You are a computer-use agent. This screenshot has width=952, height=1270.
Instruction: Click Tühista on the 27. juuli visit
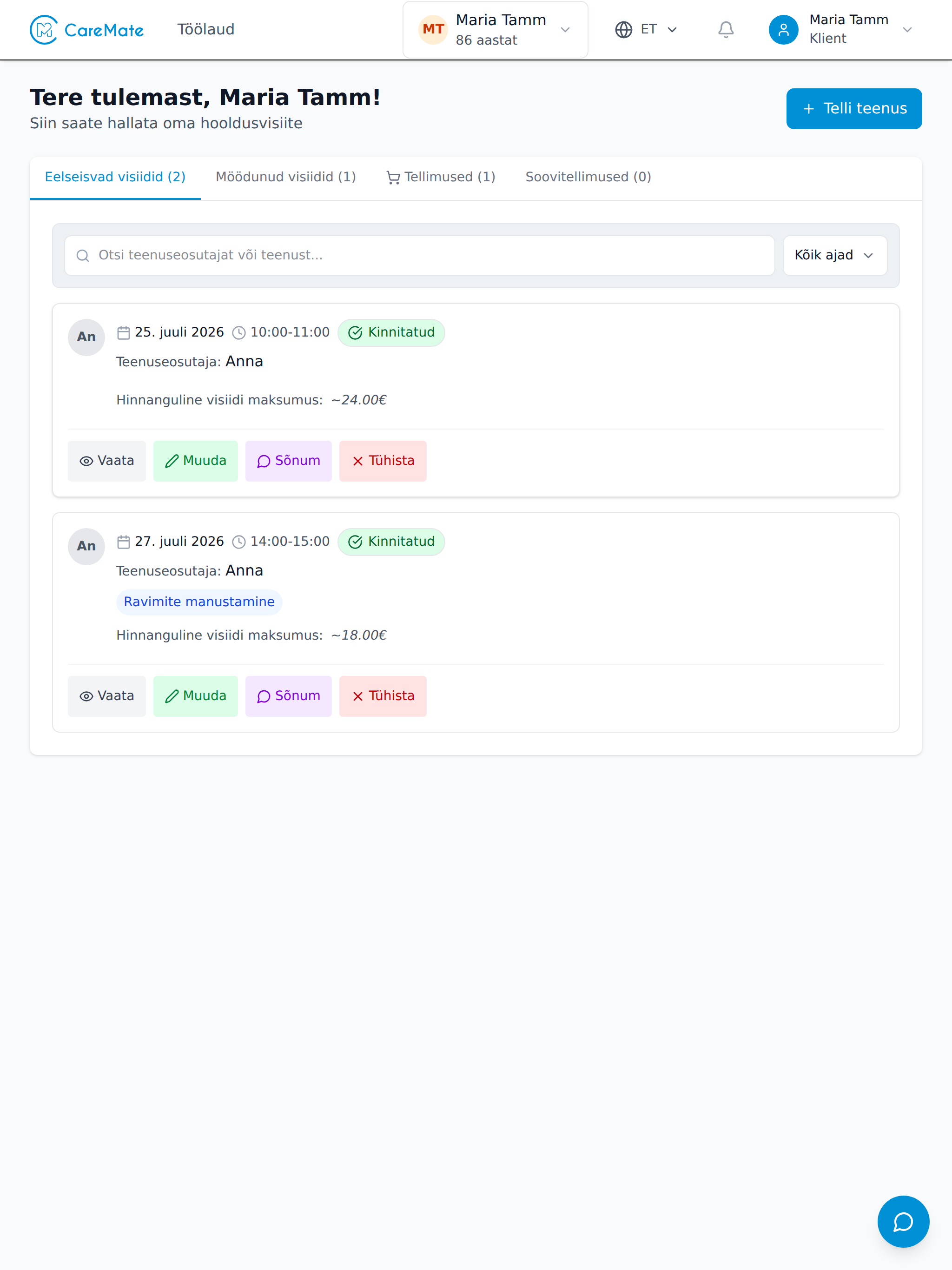point(383,696)
